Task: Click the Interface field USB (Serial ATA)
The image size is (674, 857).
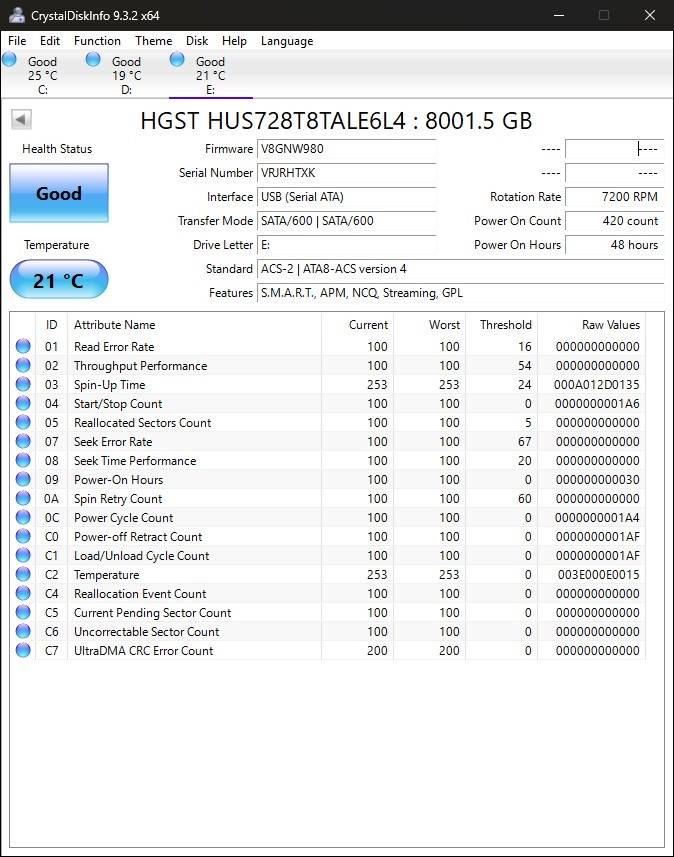Action: click(x=347, y=197)
